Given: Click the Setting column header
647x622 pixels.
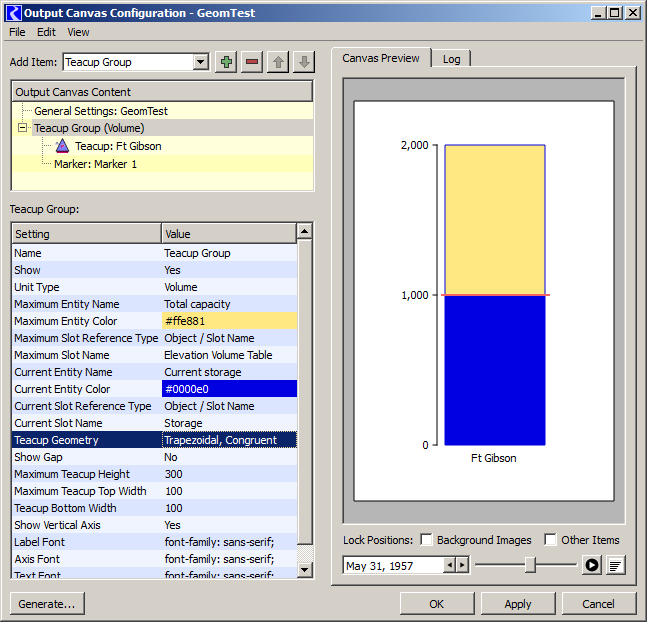Looking at the screenshot, I should click(x=86, y=234).
